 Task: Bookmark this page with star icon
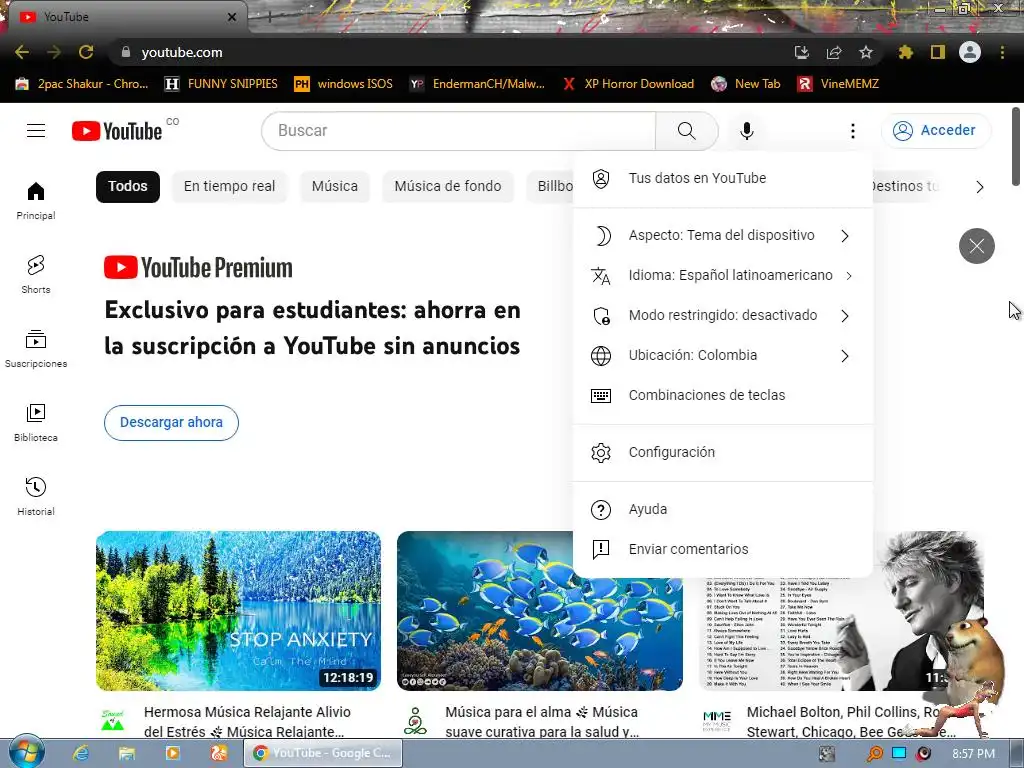865,52
